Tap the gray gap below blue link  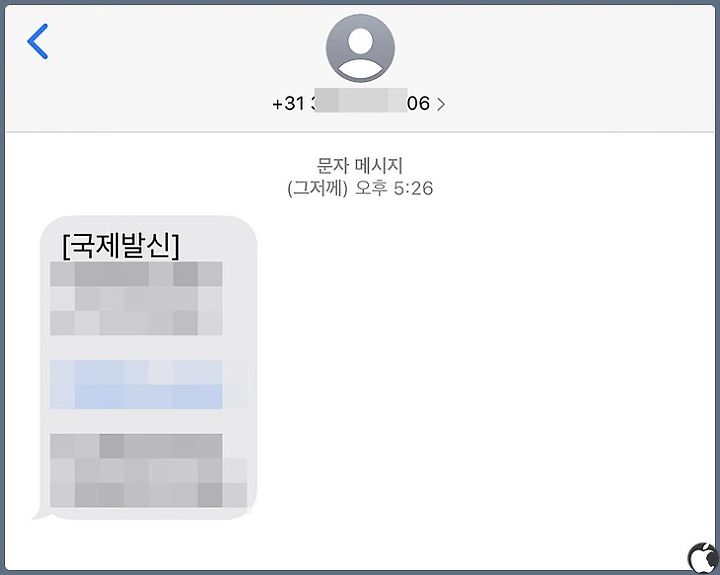click(136, 421)
